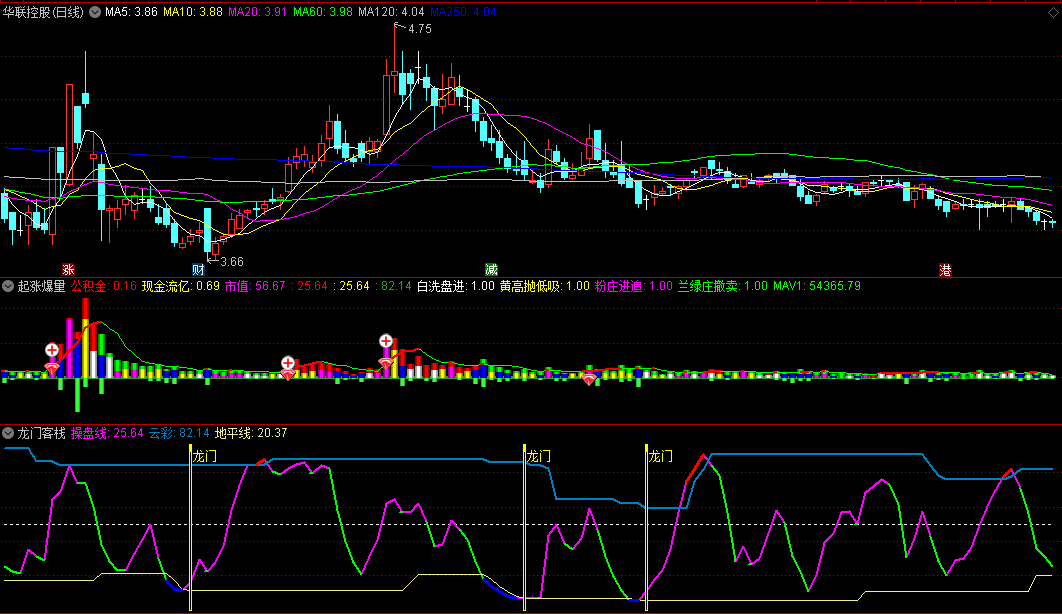1062x614 pixels.
Task: Click the diamond icon at chart top-right corner
Action: point(1054,13)
